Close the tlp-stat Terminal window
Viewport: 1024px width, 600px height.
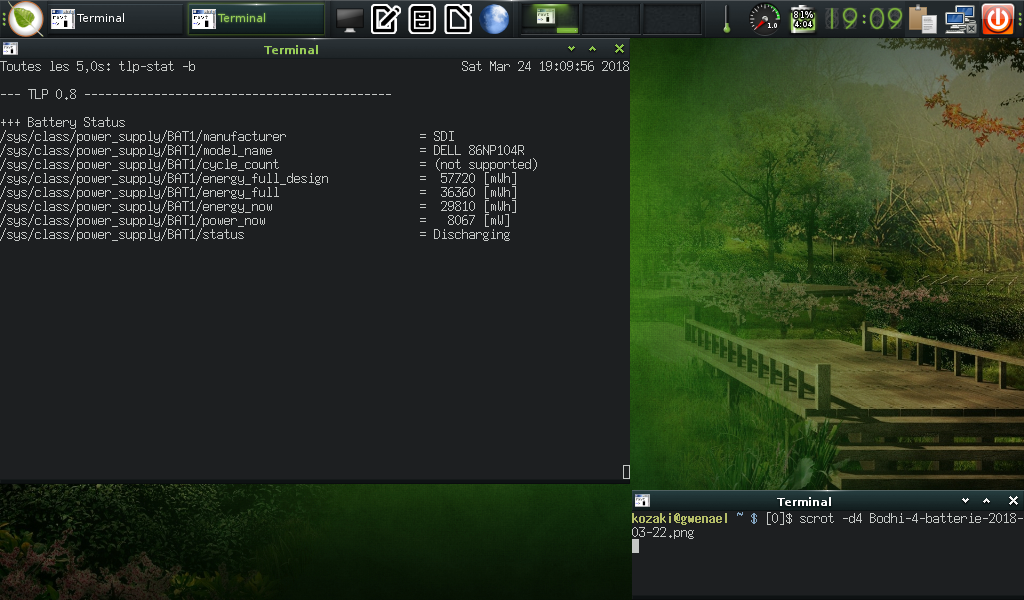[619, 49]
